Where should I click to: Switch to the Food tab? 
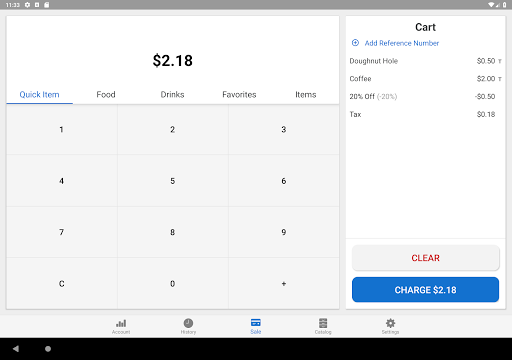(106, 95)
